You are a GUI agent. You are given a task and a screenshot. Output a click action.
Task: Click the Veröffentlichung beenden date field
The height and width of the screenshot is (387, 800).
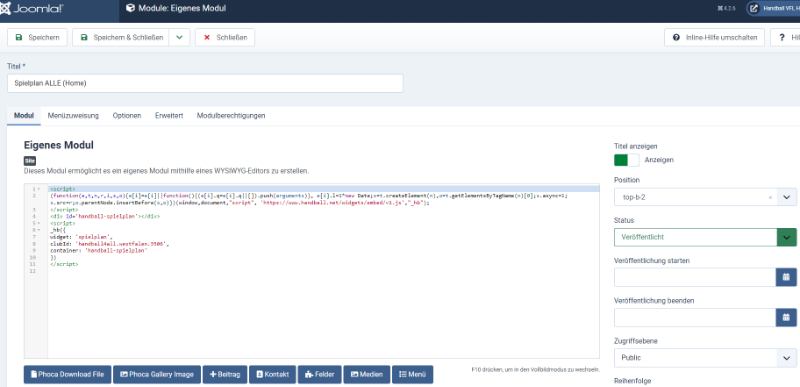click(695, 318)
